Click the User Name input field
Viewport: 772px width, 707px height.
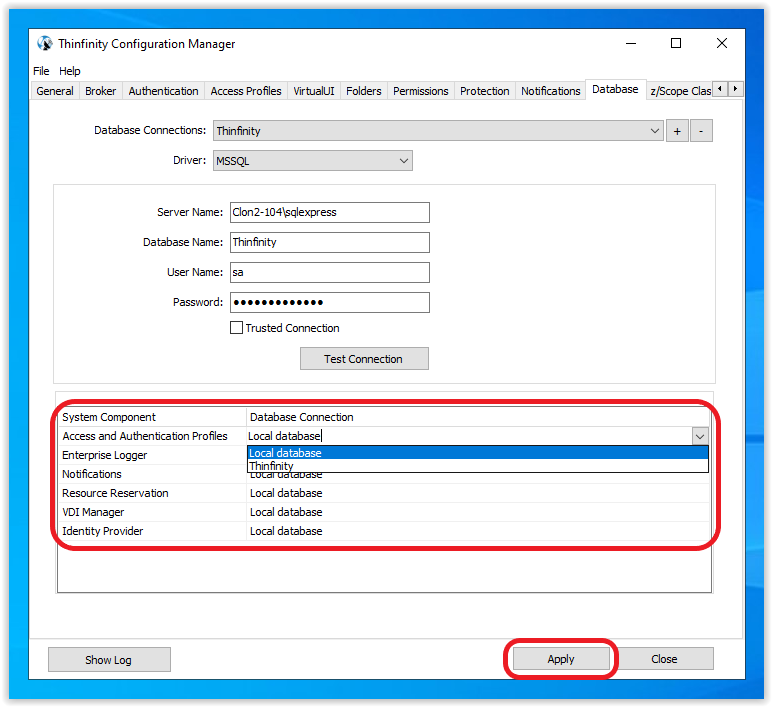tap(329, 272)
